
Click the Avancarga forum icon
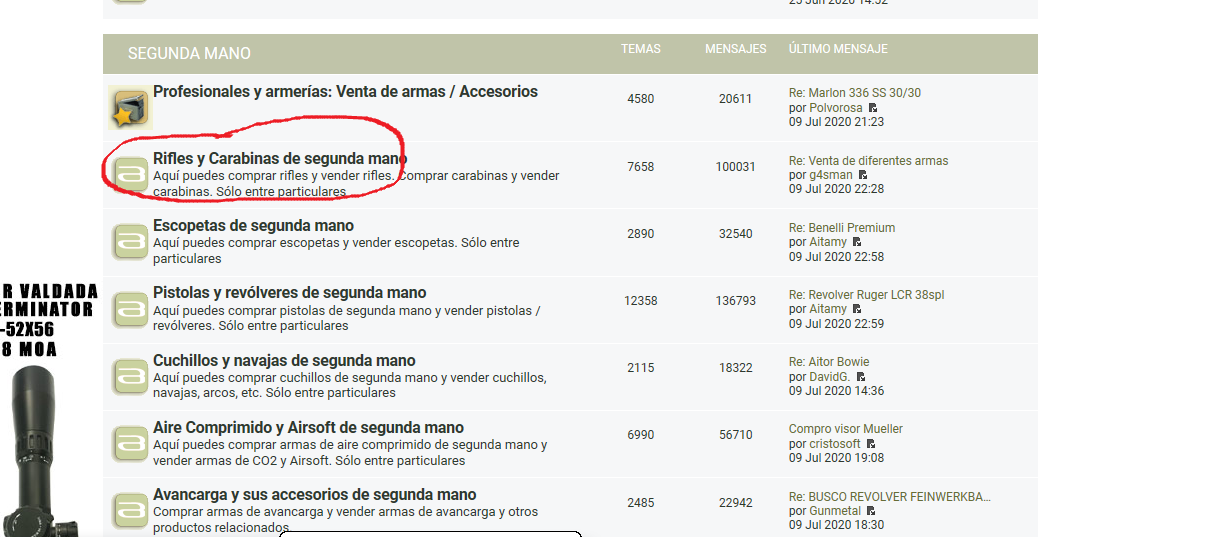coord(130,510)
